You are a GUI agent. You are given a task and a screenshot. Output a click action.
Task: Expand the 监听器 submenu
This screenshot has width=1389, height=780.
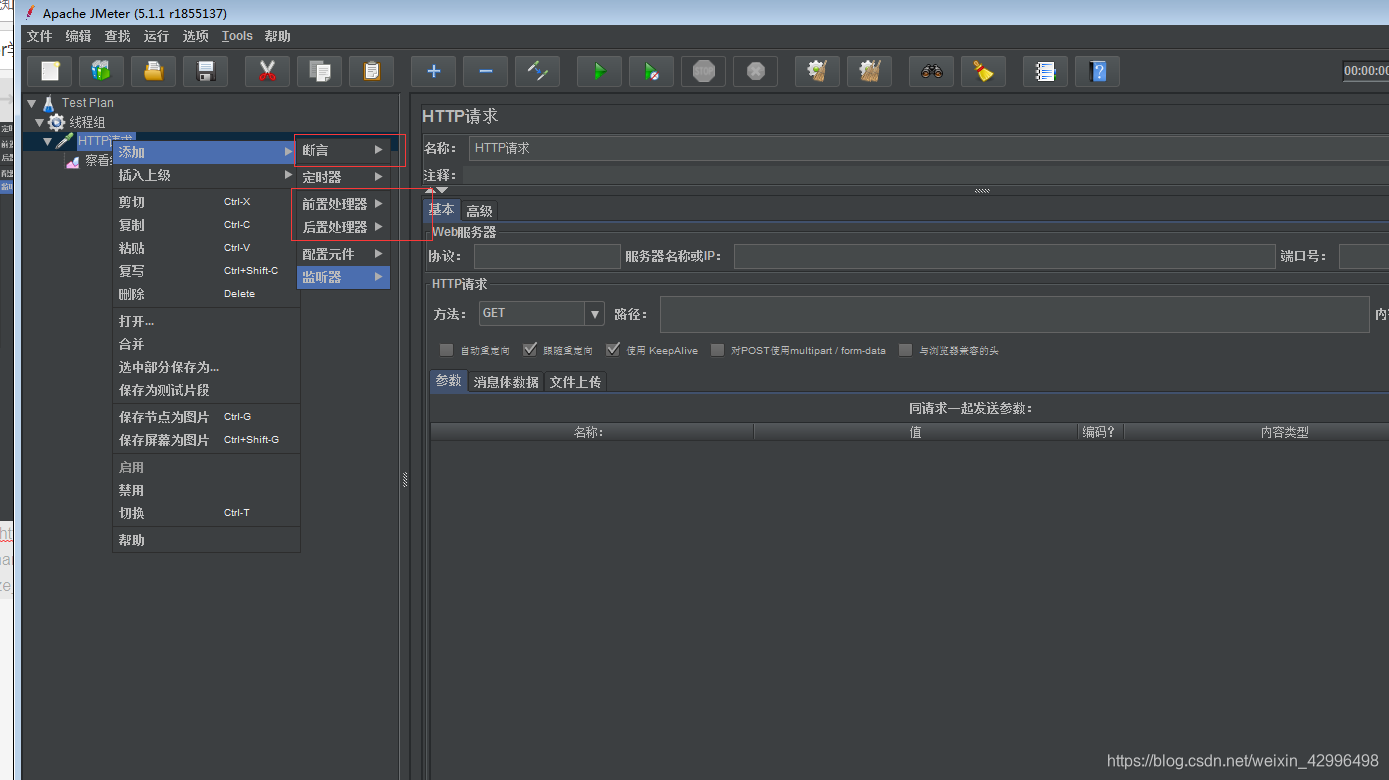click(343, 277)
